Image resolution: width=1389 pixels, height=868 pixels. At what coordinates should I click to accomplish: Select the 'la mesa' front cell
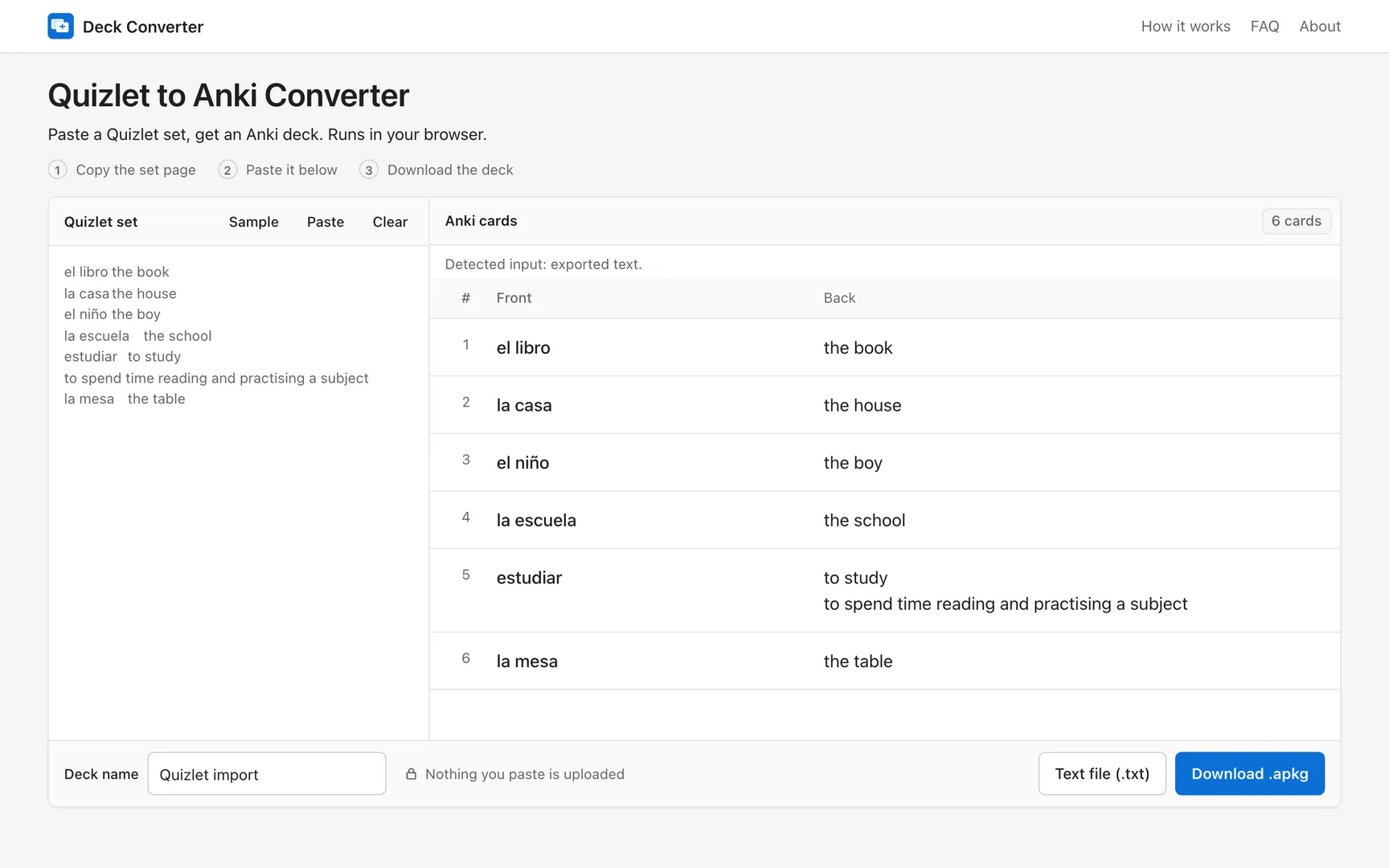[x=527, y=661]
